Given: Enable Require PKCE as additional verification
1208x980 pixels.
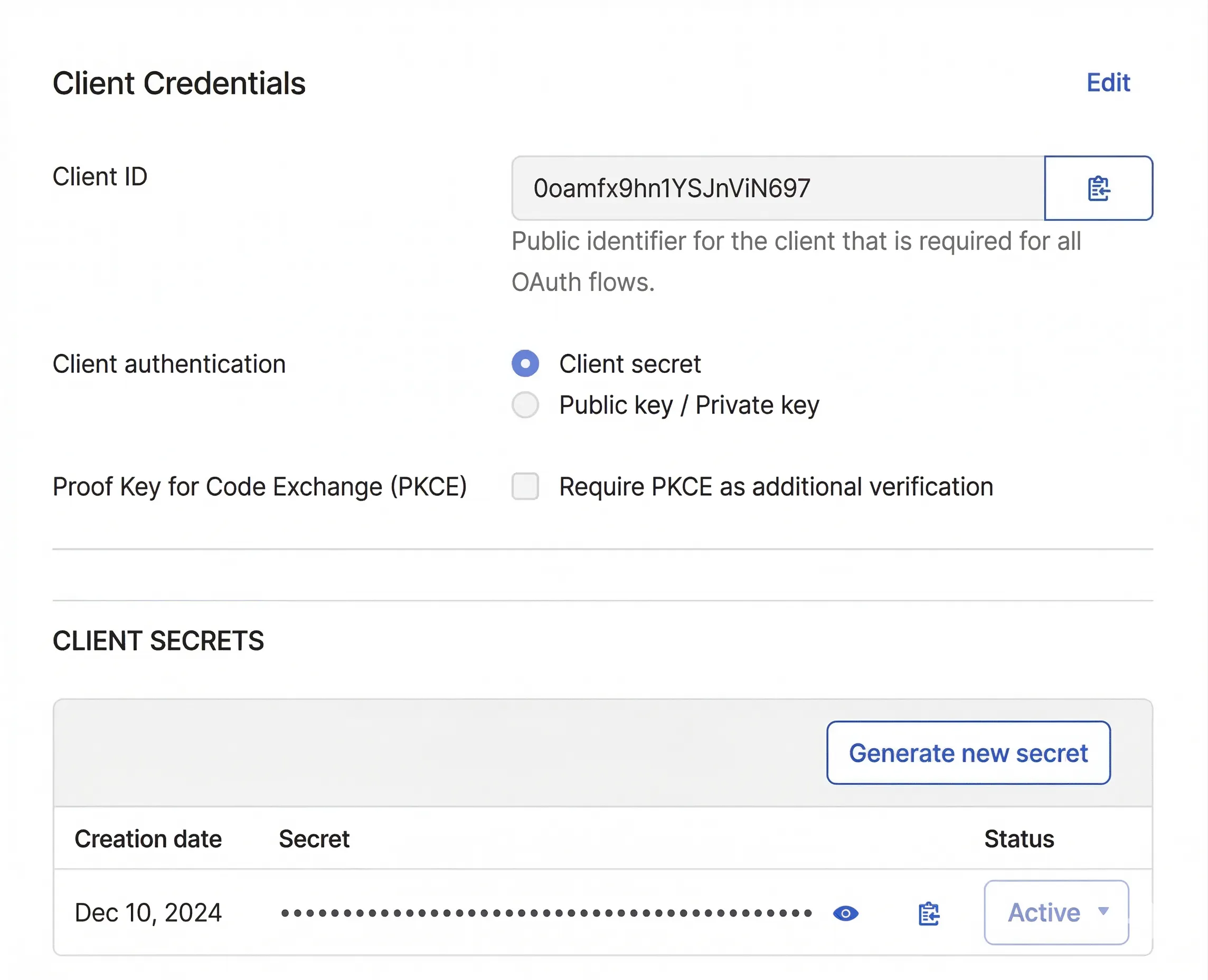Looking at the screenshot, I should (525, 487).
